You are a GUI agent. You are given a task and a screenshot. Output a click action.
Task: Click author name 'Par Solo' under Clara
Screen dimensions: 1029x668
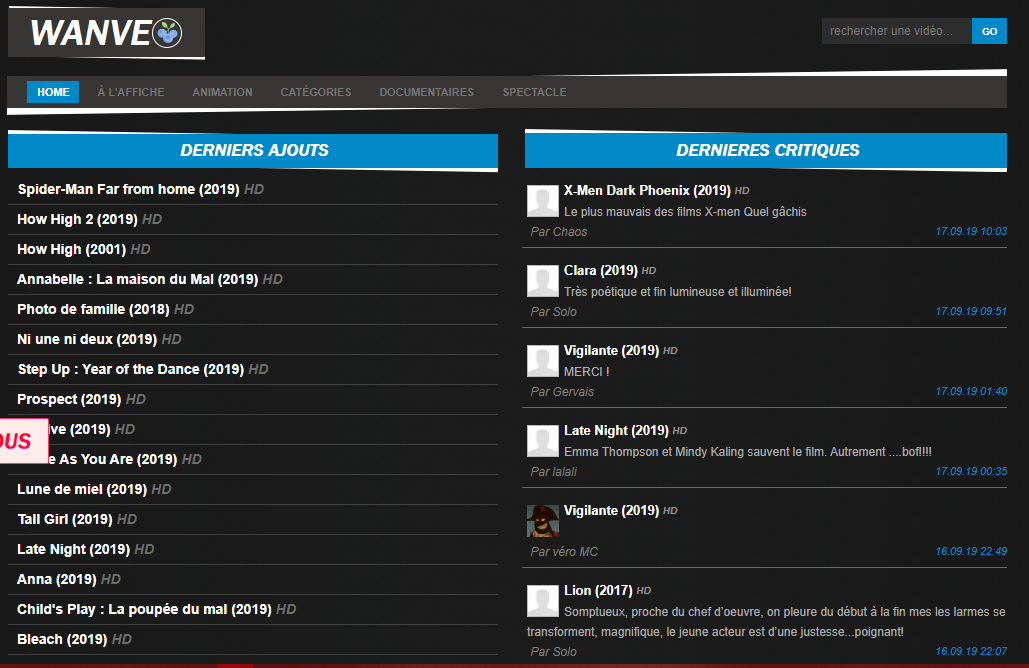point(553,312)
